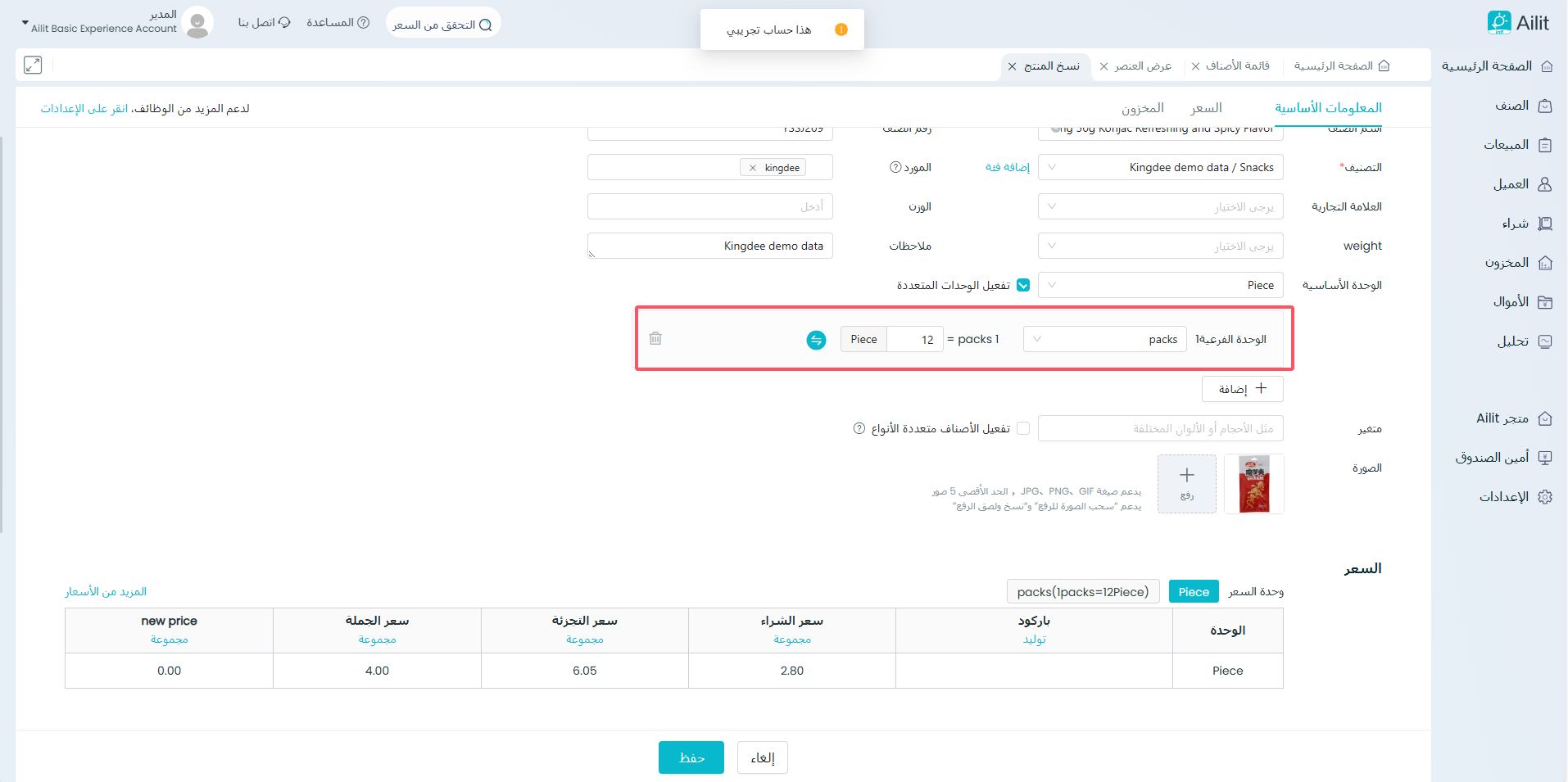Open the user avatar profile icon
The height and width of the screenshot is (782, 1568).
point(197,23)
